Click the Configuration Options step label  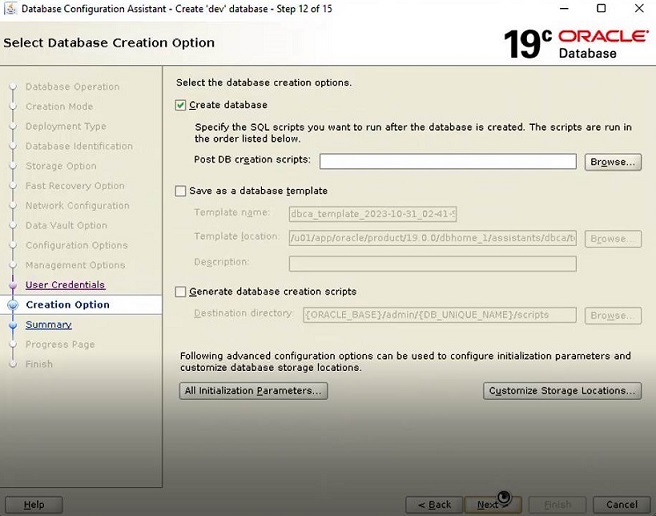(x=77, y=245)
